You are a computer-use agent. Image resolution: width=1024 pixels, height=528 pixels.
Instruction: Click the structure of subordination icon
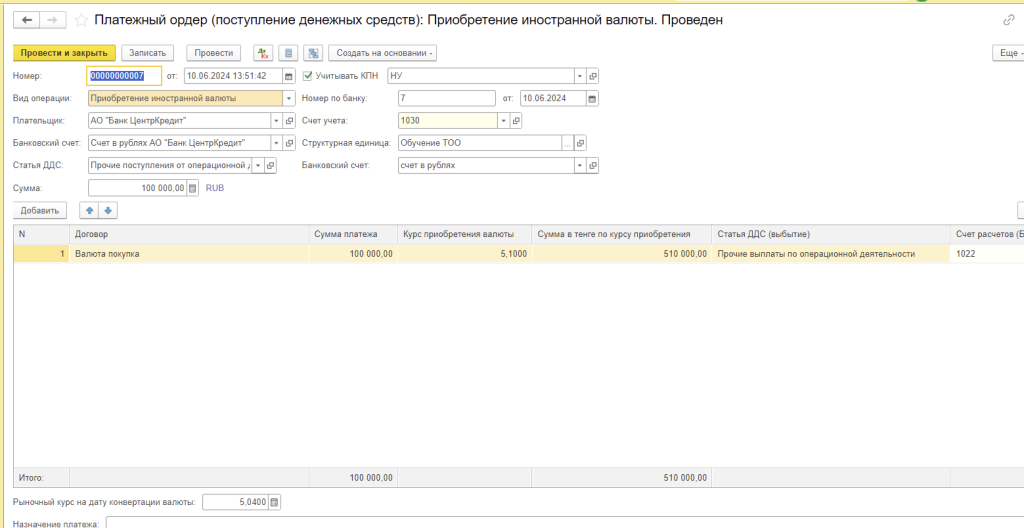[x=313, y=53]
